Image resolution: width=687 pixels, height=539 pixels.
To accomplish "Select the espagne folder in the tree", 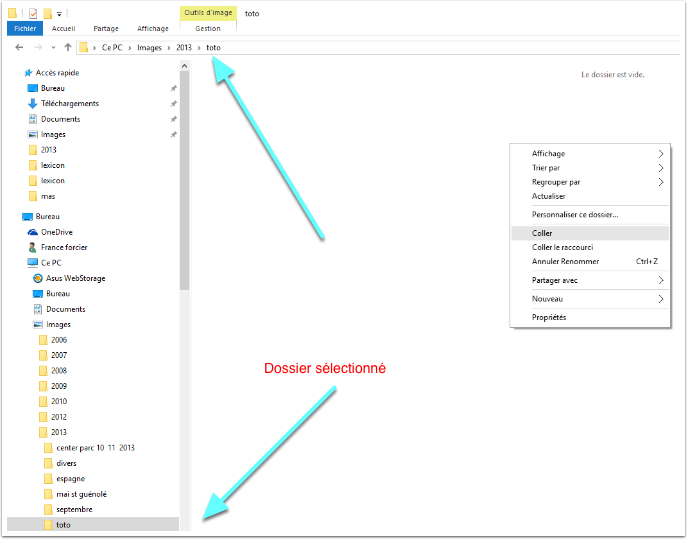I will point(71,479).
